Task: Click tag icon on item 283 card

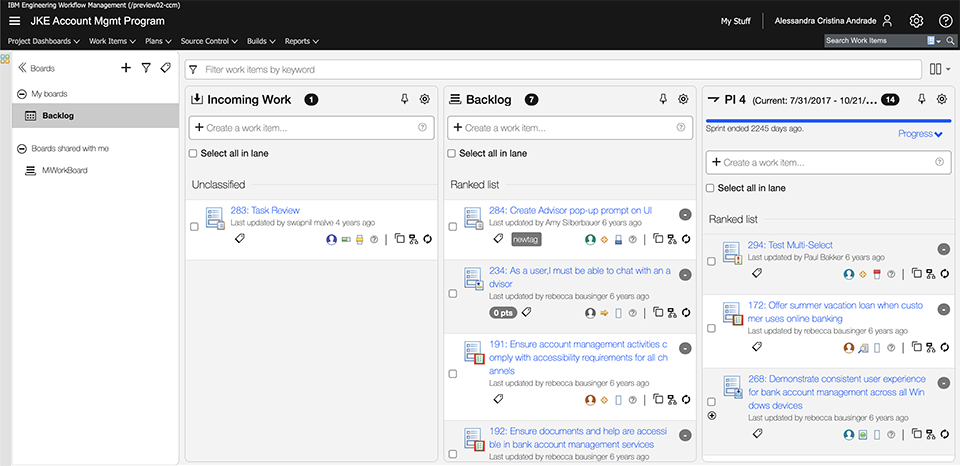Action: pyautogui.click(x=239, y=239)
